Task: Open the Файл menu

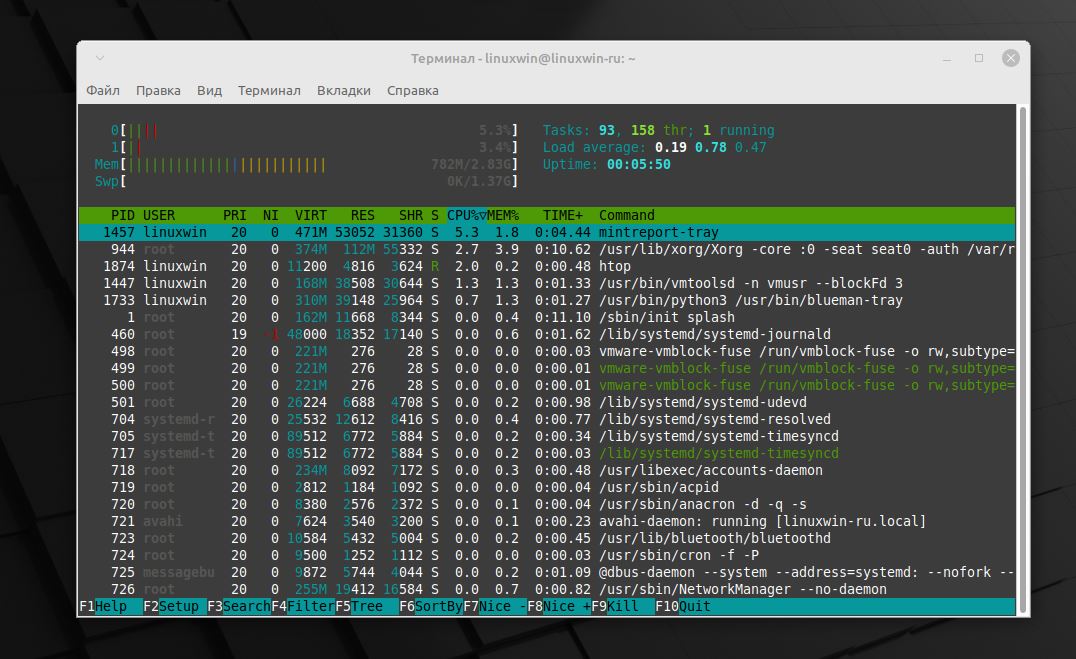Action: point(103,91)
